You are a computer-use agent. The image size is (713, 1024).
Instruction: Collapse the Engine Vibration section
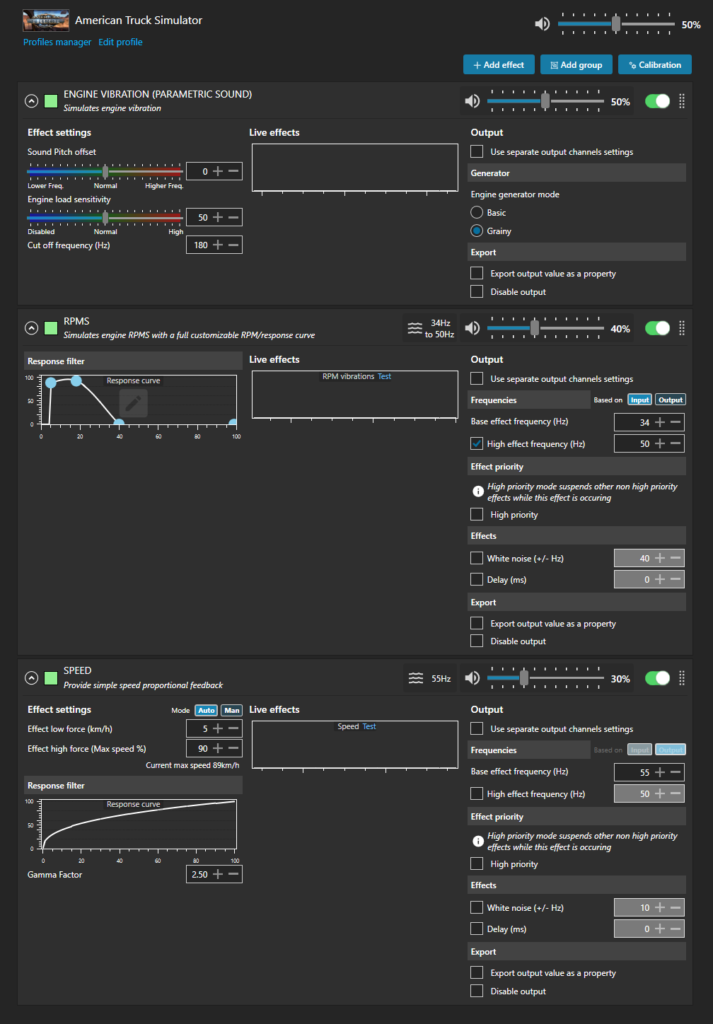pyautogui.click(x=31, y=101)
